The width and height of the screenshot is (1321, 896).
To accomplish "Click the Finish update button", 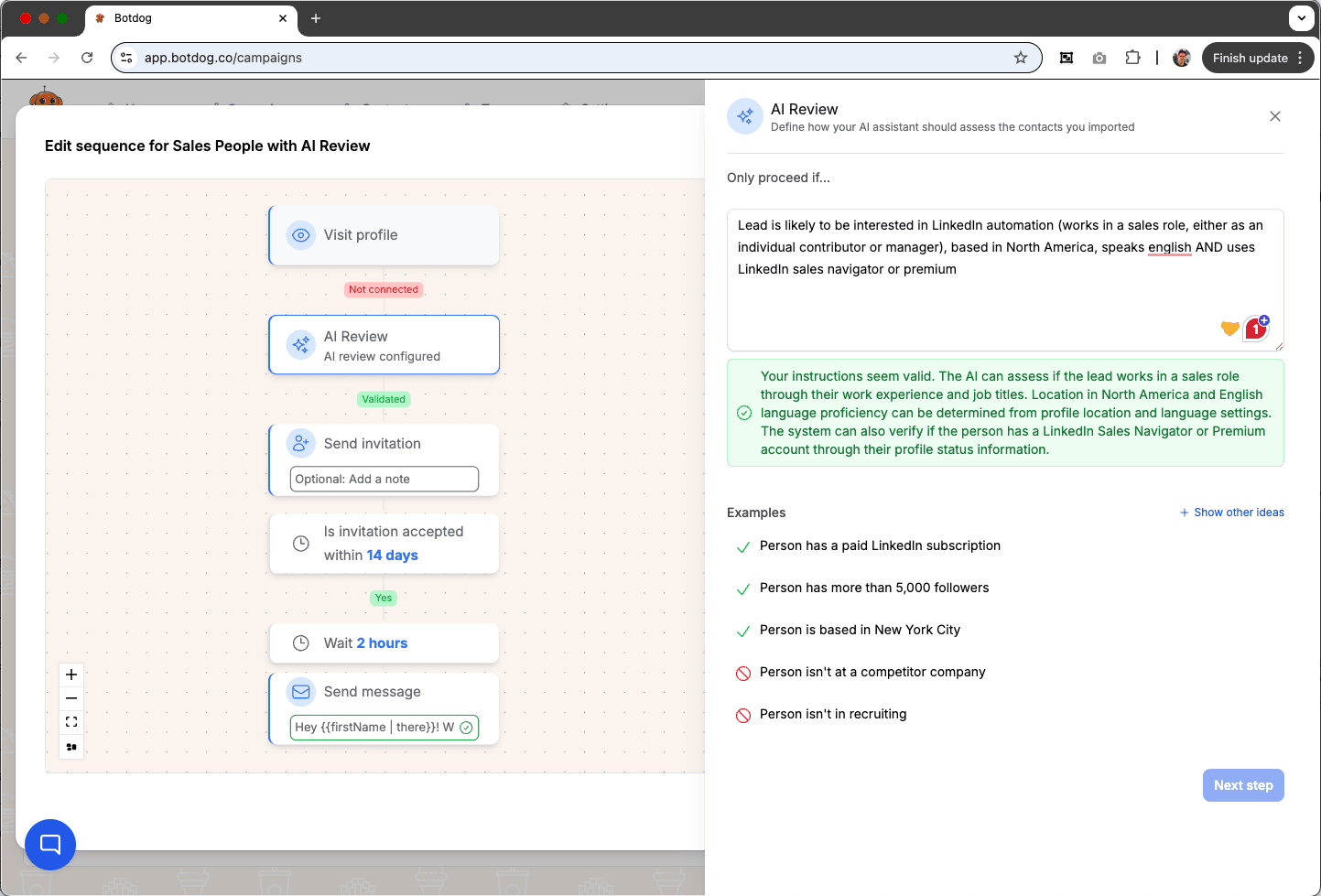I will [x=1250, y=58].
